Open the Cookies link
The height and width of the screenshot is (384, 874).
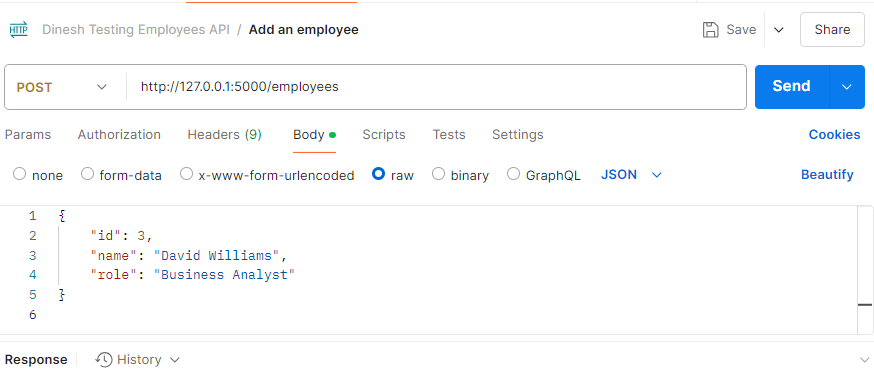834,135
